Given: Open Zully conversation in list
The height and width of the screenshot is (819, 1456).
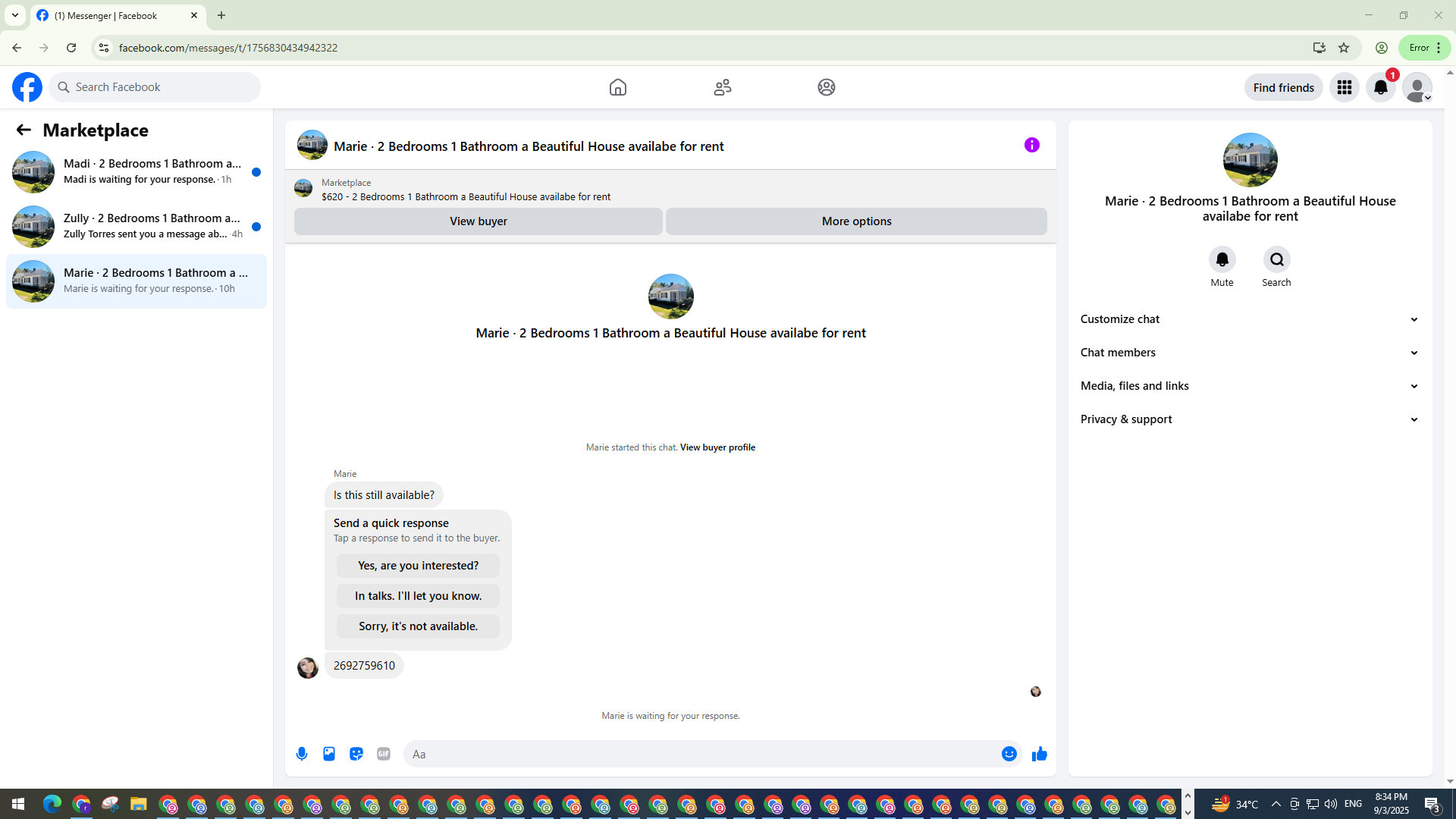Looking at the screenshot, I should (136, 227).
